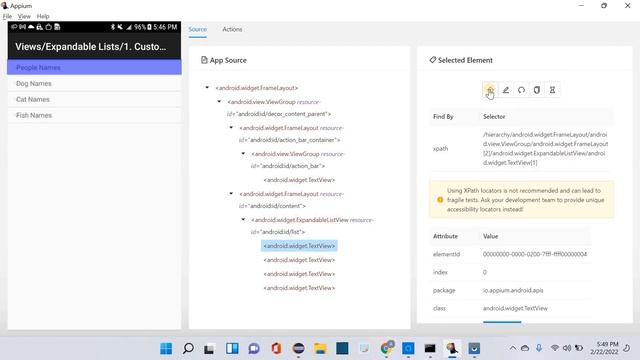Open Widgets from taskbar
640x360 pixels.
click(232, 349)
